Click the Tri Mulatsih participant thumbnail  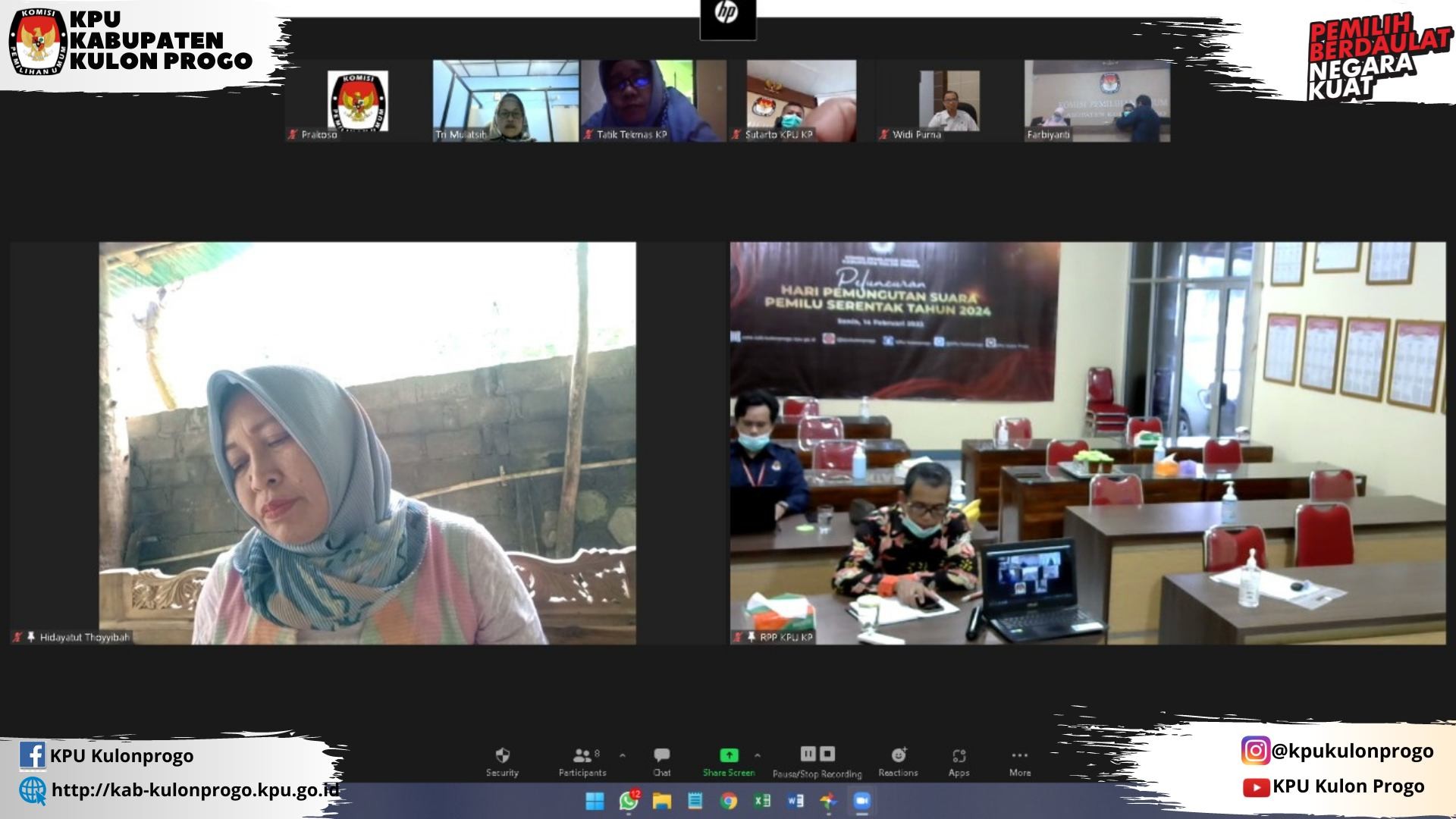coord(505,101)
